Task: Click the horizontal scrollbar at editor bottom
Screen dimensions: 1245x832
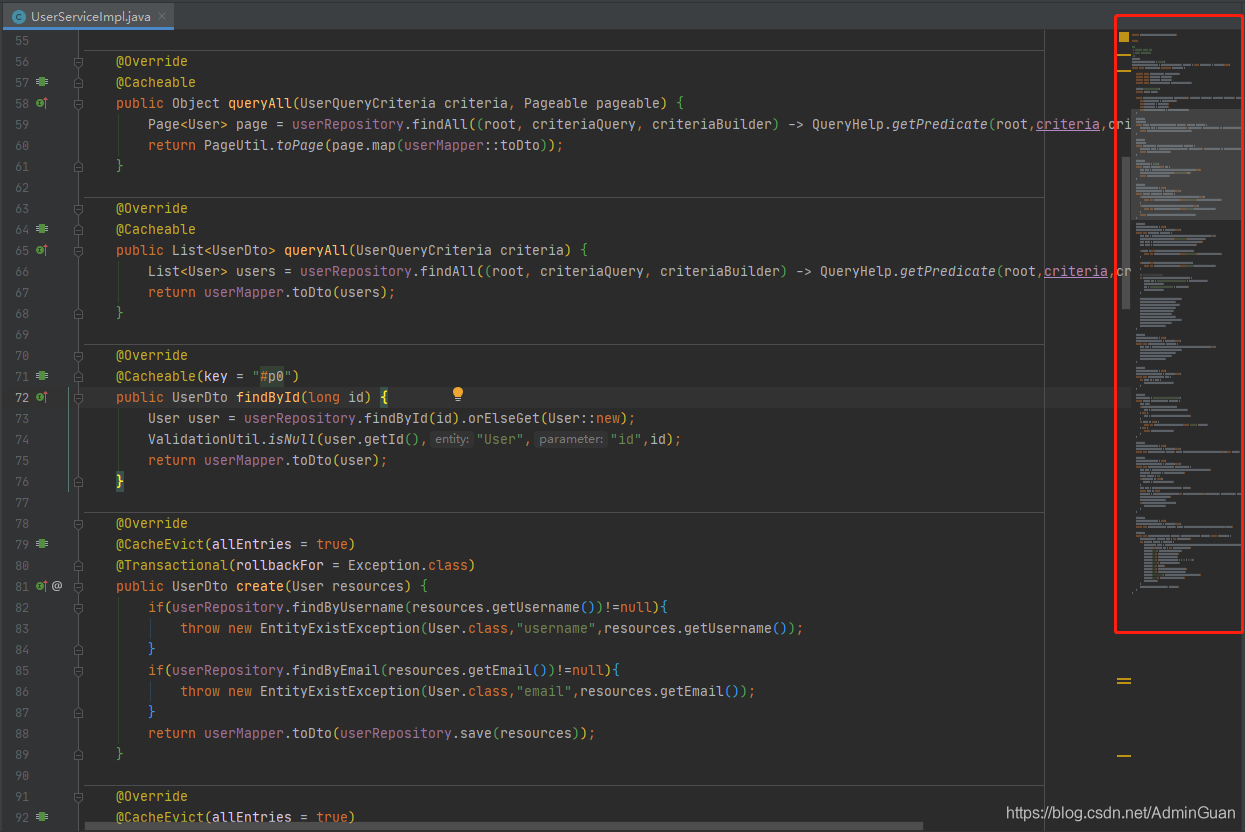Action: [x=500, y=826]
